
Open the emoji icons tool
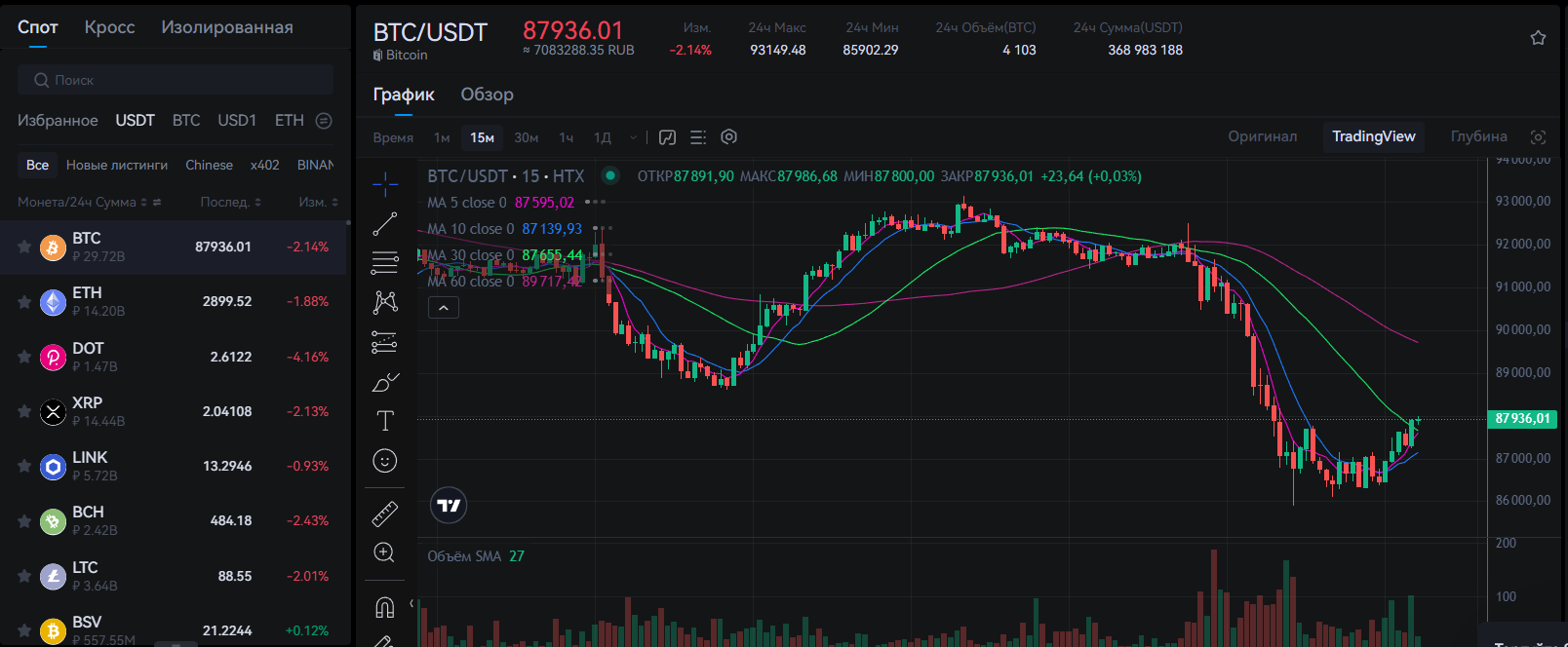tap(385, 461)
